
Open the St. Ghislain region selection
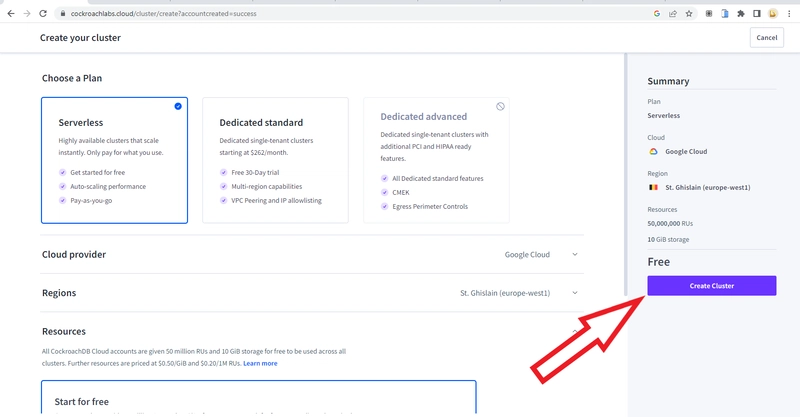coord(505,293)
